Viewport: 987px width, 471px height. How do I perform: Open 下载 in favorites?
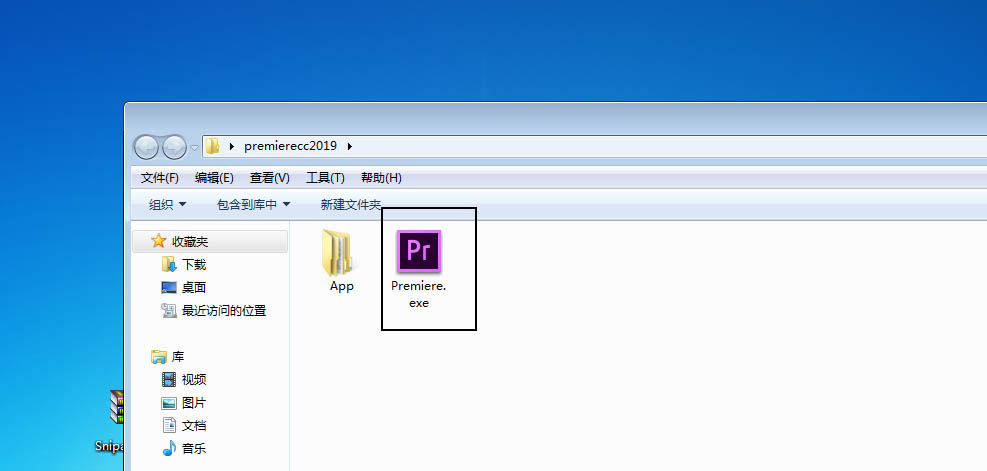[x=194, y=264]
